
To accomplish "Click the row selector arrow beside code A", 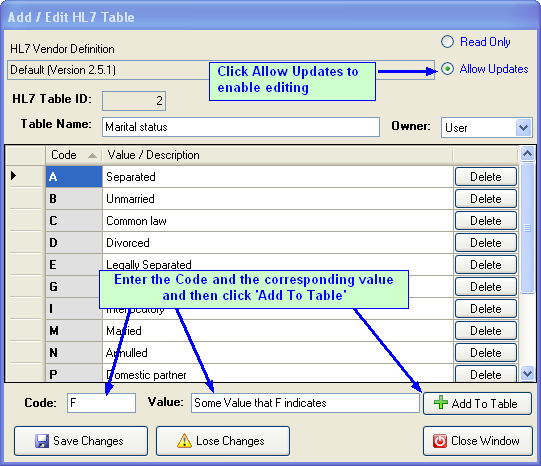I will 13,176.
